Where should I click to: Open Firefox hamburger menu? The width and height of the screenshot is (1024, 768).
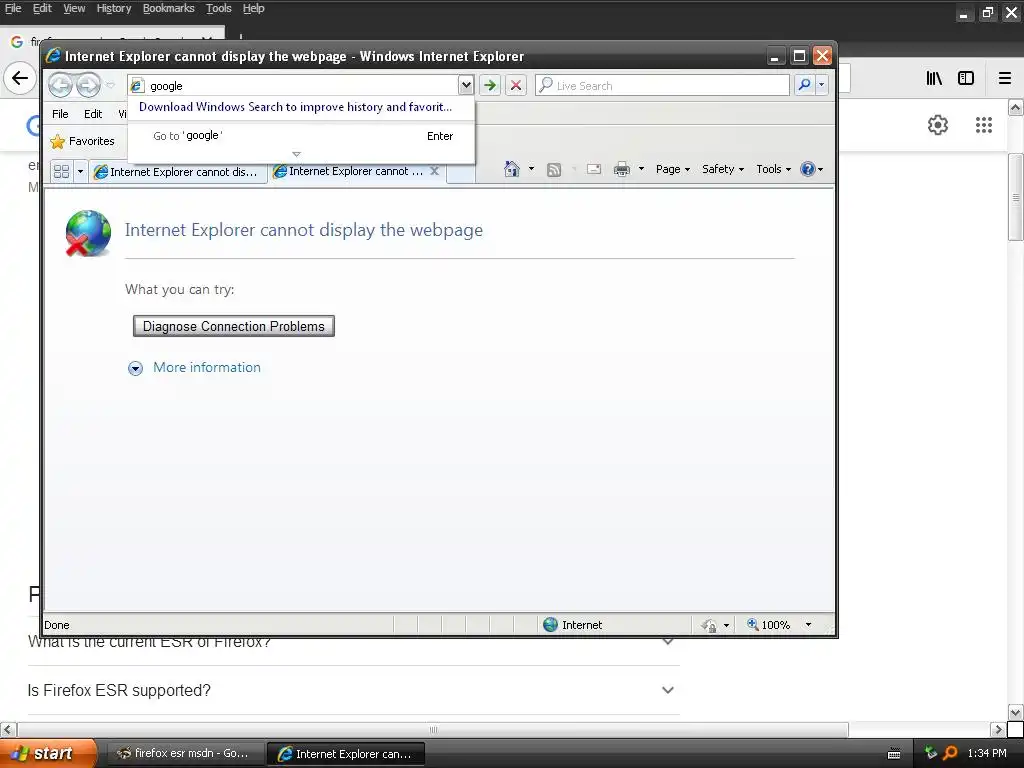pos(1005,78)
